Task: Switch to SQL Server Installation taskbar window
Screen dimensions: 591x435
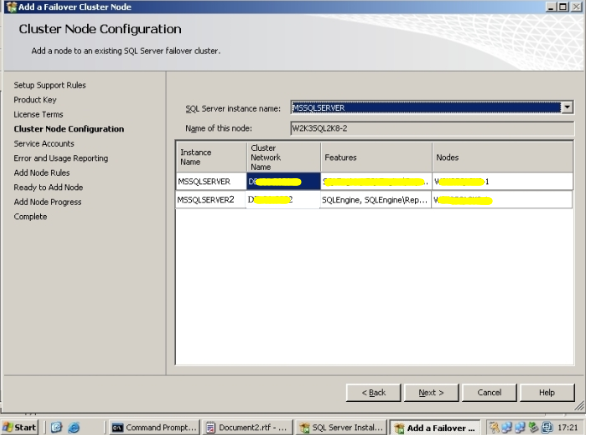Action: 341,427
